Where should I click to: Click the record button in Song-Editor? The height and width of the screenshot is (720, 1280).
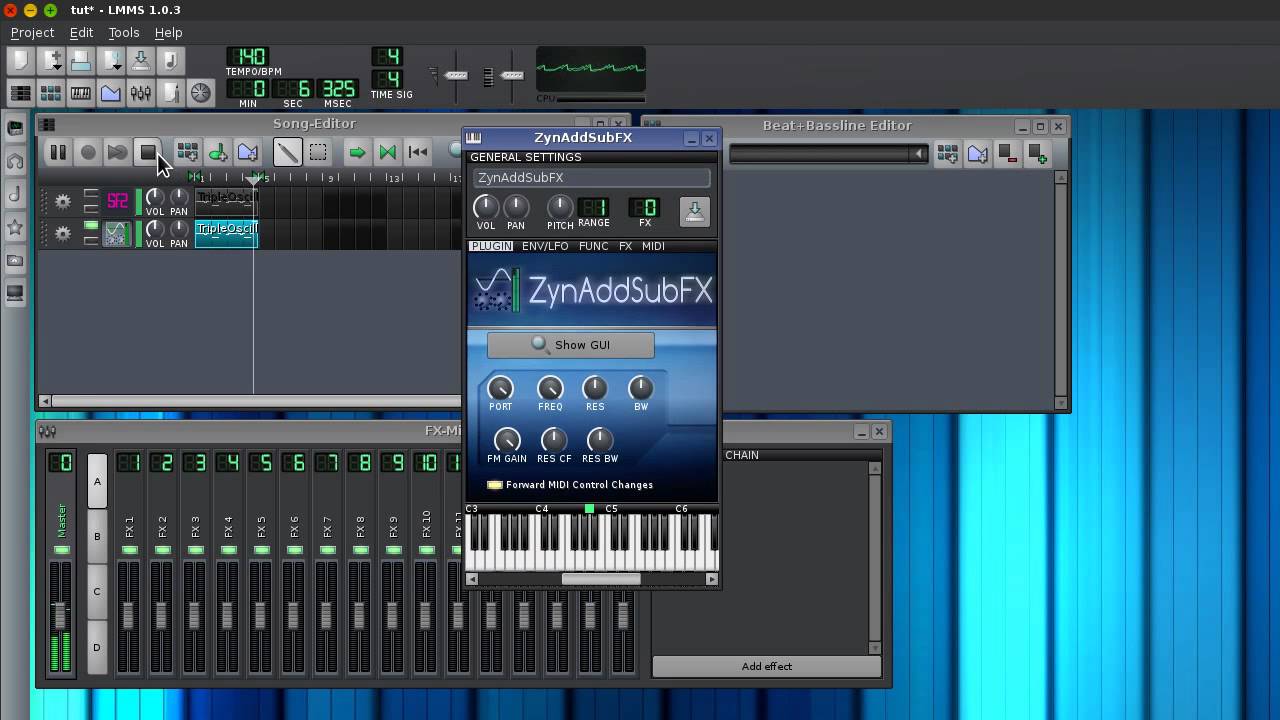[x=88, y=152]
